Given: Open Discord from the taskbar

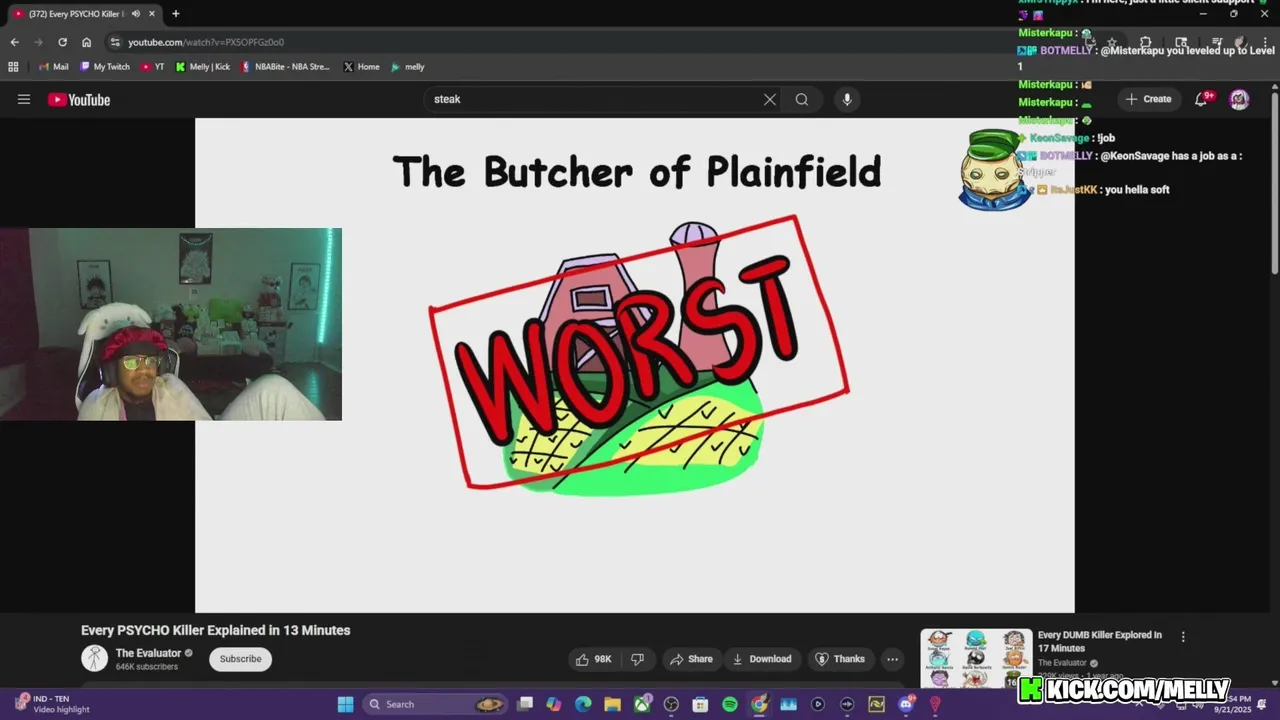Looking at the screenshot, I should tap(906, 704).
